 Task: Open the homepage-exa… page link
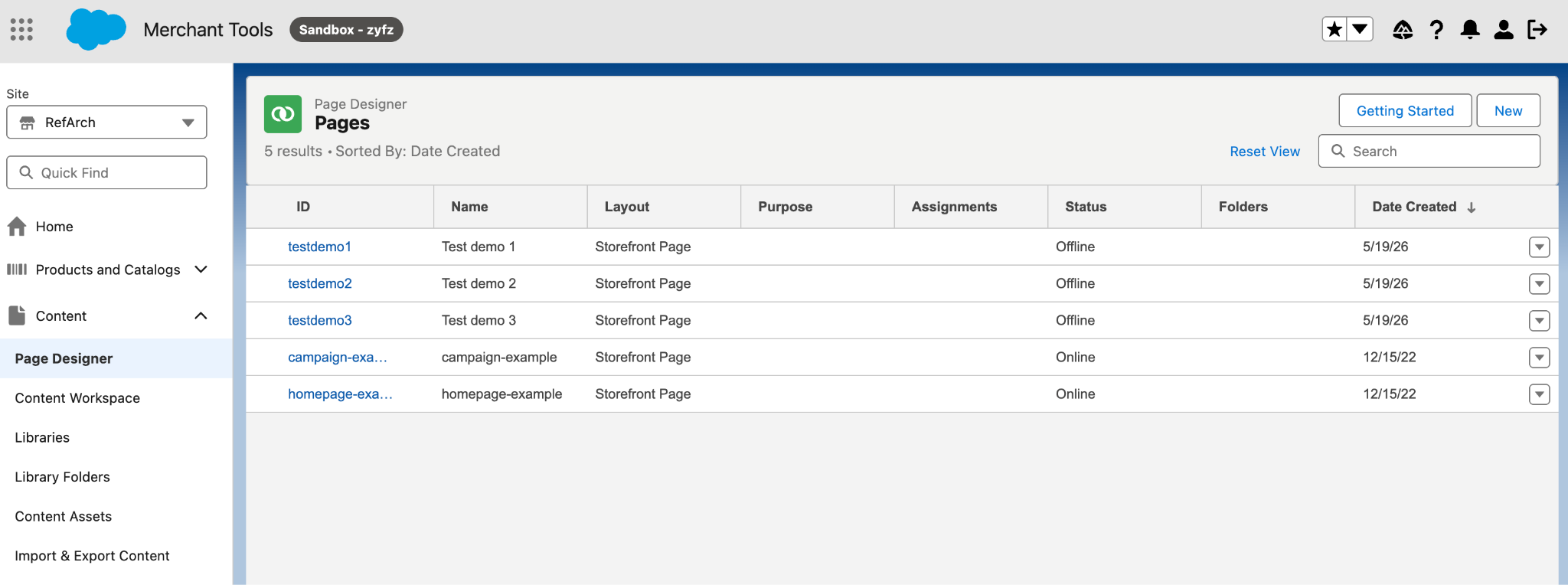pyautogui.click(x=340, y=394)
